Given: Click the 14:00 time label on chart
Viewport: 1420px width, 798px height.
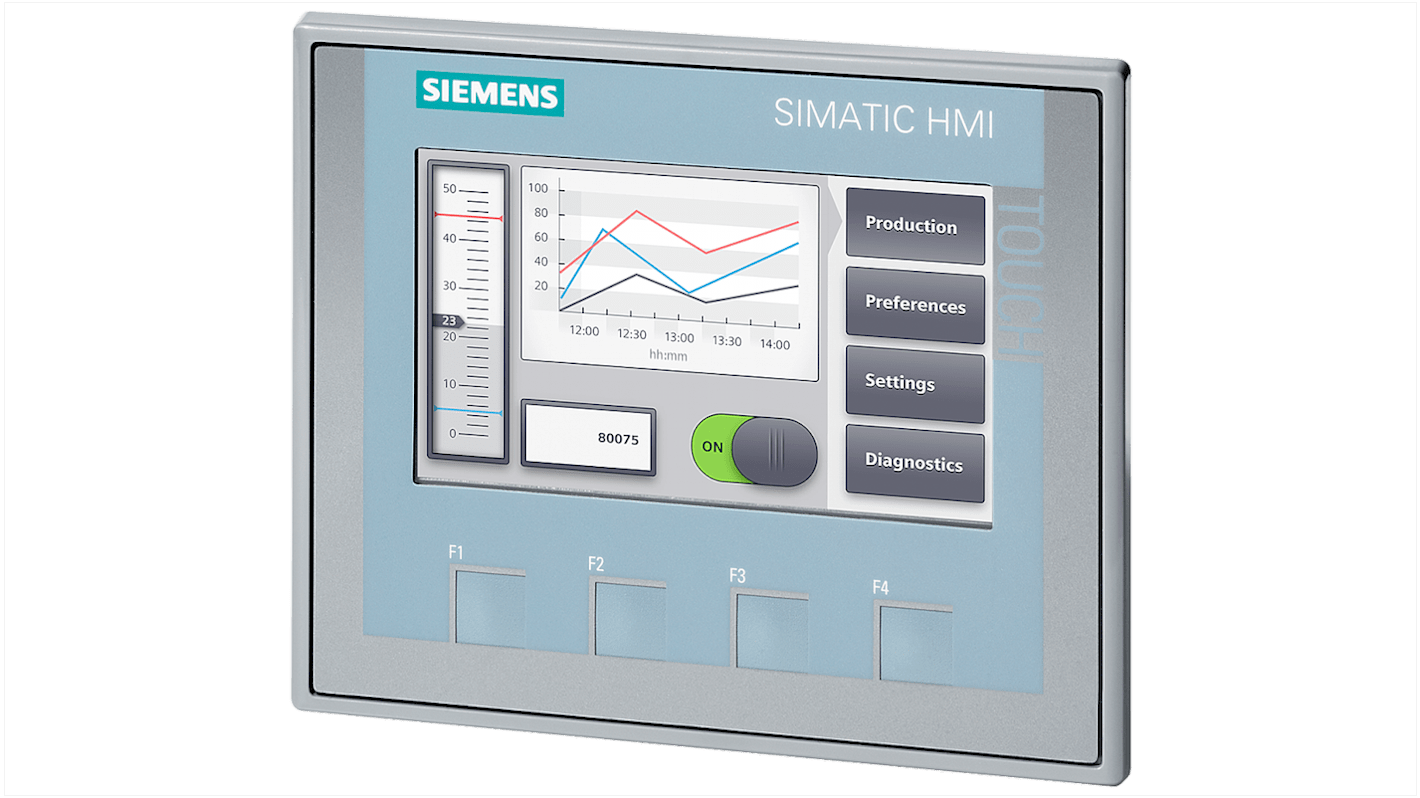Looking at the screenshot, I should click(x=774, y=345).
